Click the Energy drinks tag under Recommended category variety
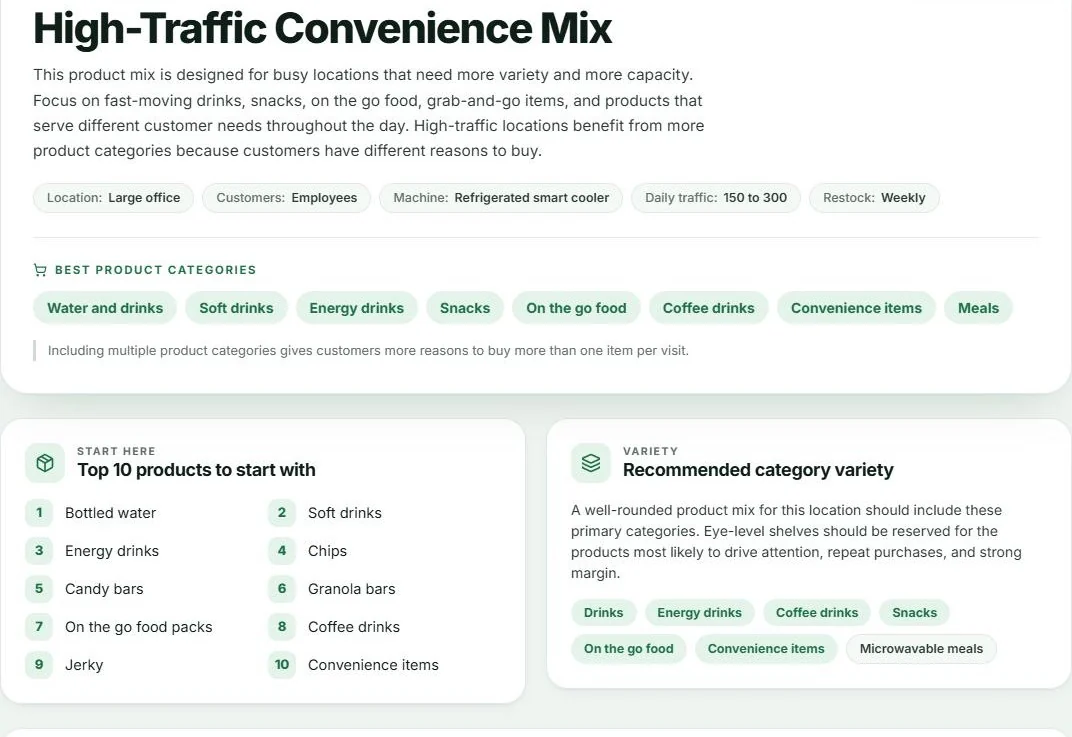 point(699,613)
